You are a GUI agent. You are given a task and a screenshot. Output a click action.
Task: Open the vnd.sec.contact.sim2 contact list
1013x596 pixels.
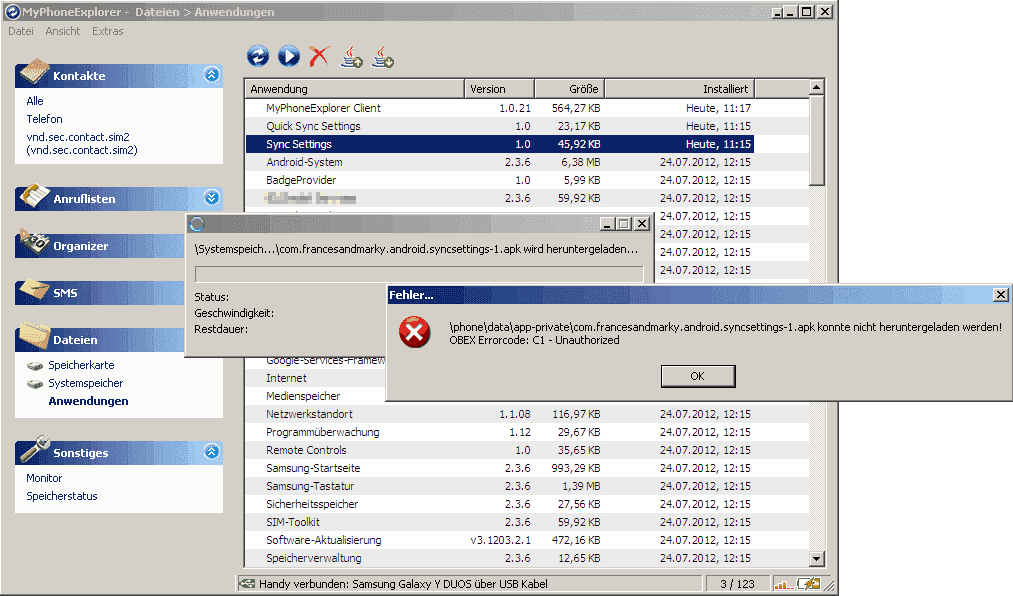81,143
